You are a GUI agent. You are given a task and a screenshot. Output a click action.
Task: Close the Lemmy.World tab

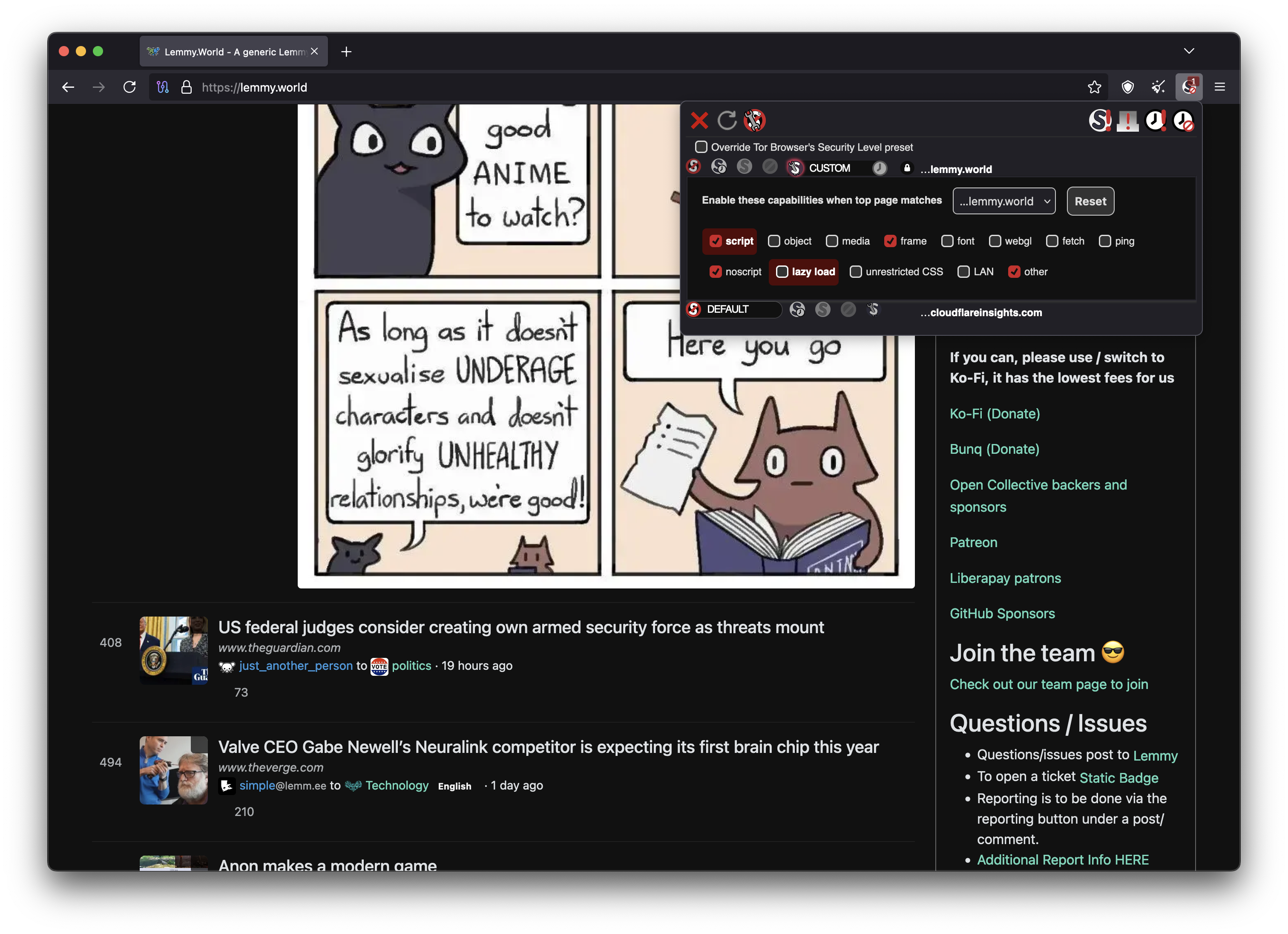(314, 52)
